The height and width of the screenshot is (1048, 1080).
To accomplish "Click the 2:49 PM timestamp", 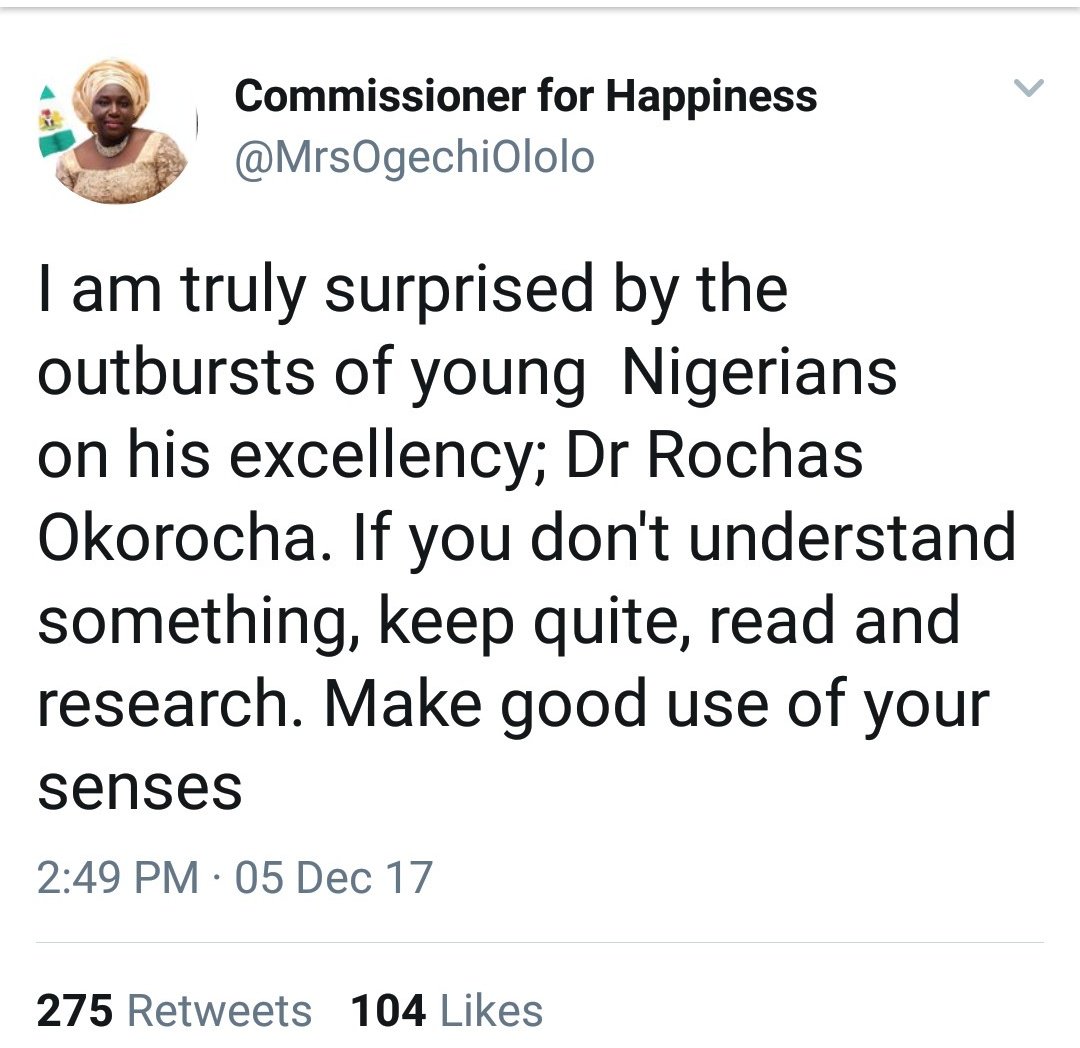I will click(x=117, y=878).
